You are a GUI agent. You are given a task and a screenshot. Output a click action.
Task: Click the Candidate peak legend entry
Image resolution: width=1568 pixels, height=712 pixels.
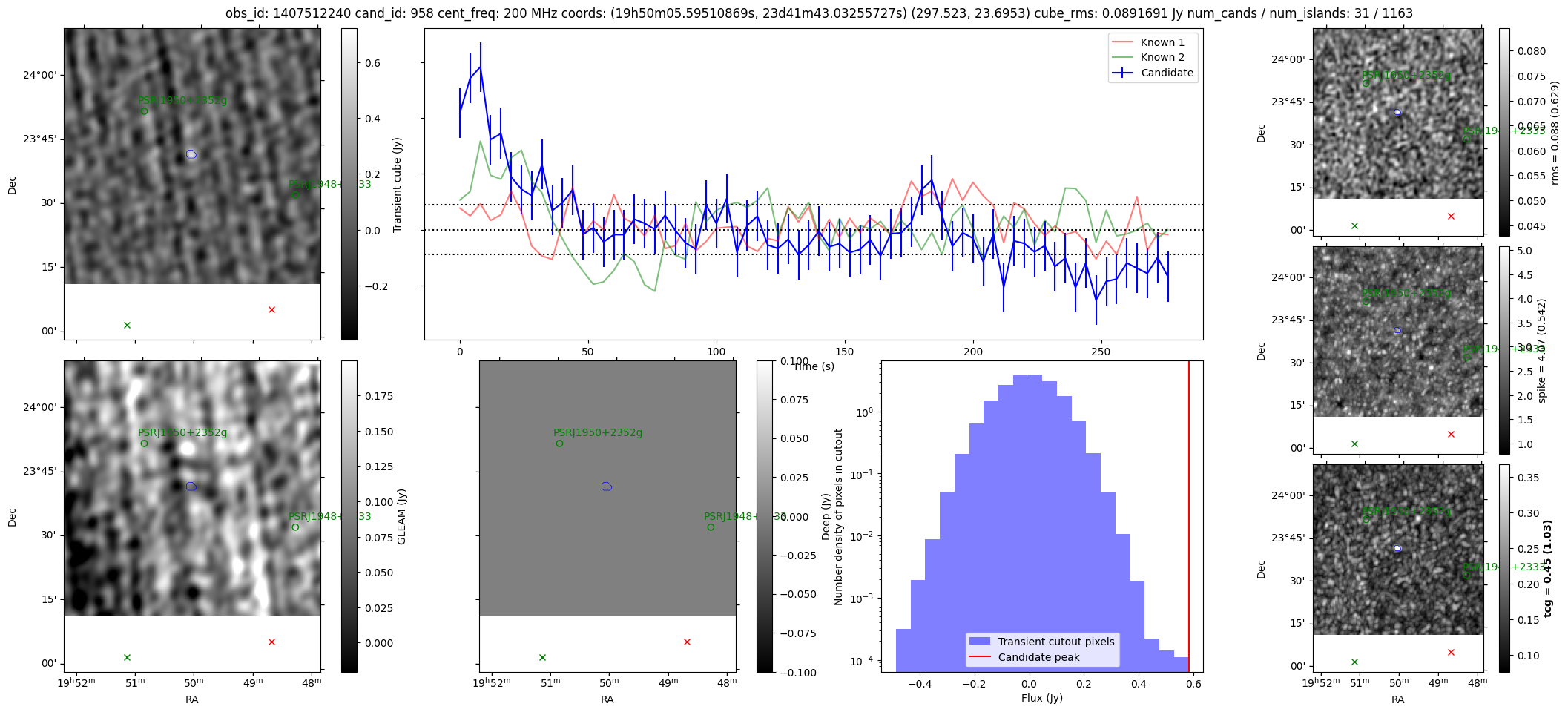coord(1038,657)
